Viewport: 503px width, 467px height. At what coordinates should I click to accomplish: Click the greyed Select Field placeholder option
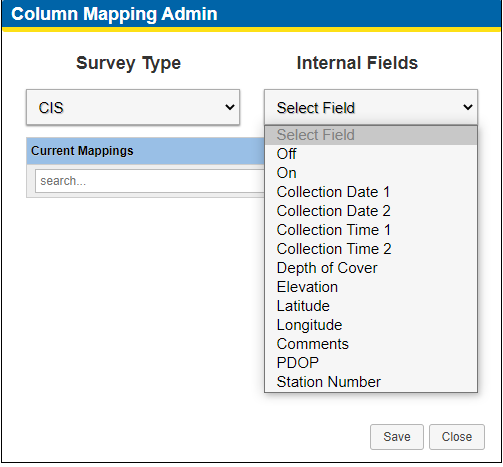click(x=371, y=135)
